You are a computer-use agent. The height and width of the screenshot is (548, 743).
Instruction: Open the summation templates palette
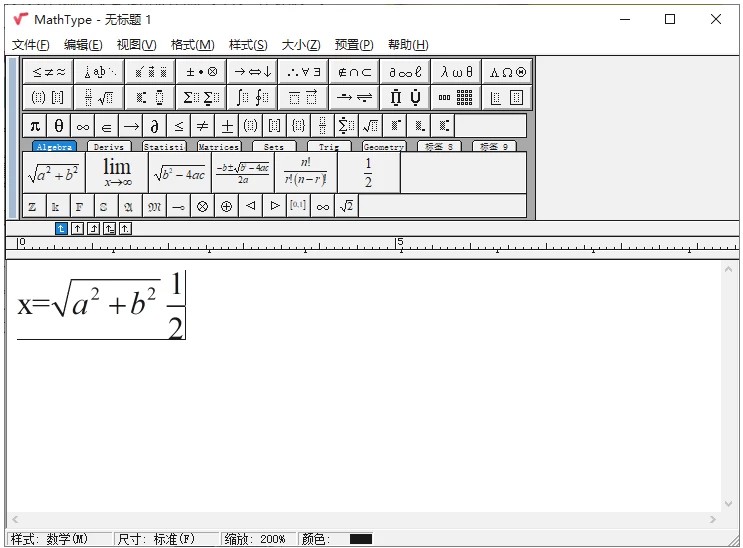pos(201,98)
